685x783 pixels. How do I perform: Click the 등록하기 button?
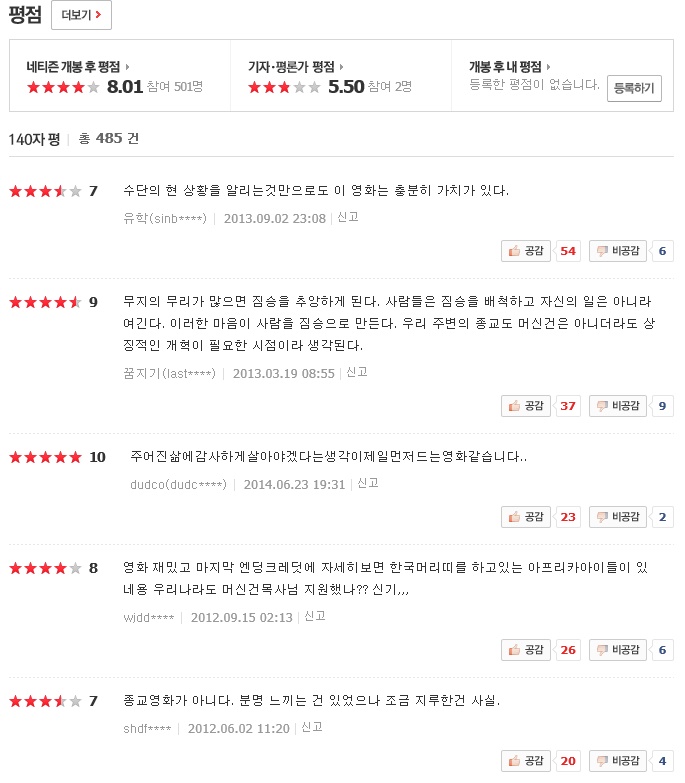point(634,88)
